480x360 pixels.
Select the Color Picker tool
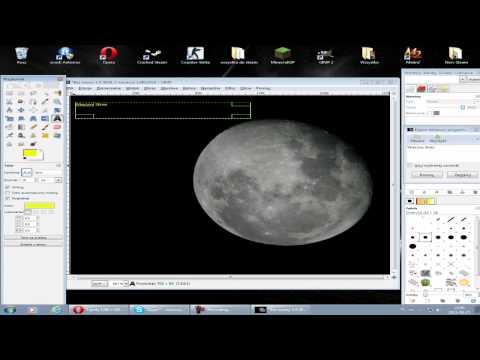click(45, 101)
